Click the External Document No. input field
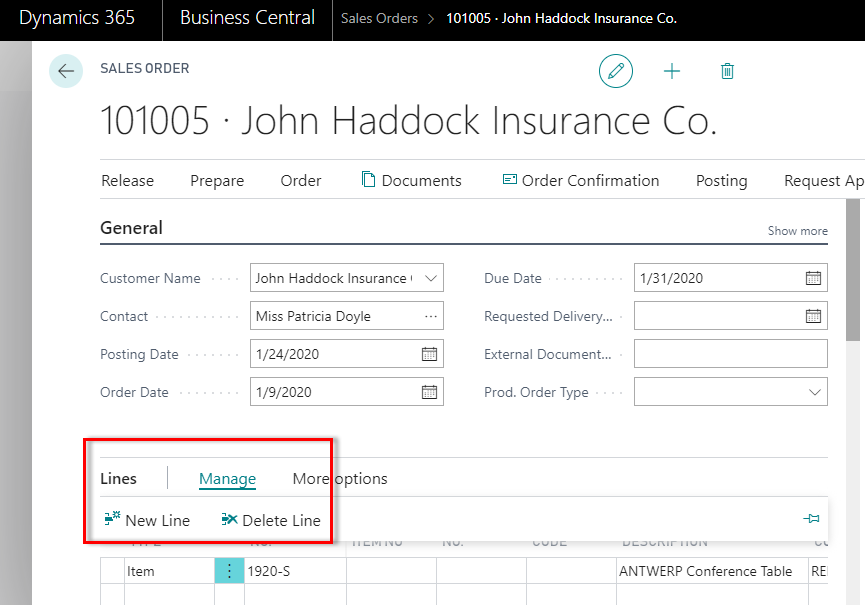This screenshot has height=605, width=865. 730,354
